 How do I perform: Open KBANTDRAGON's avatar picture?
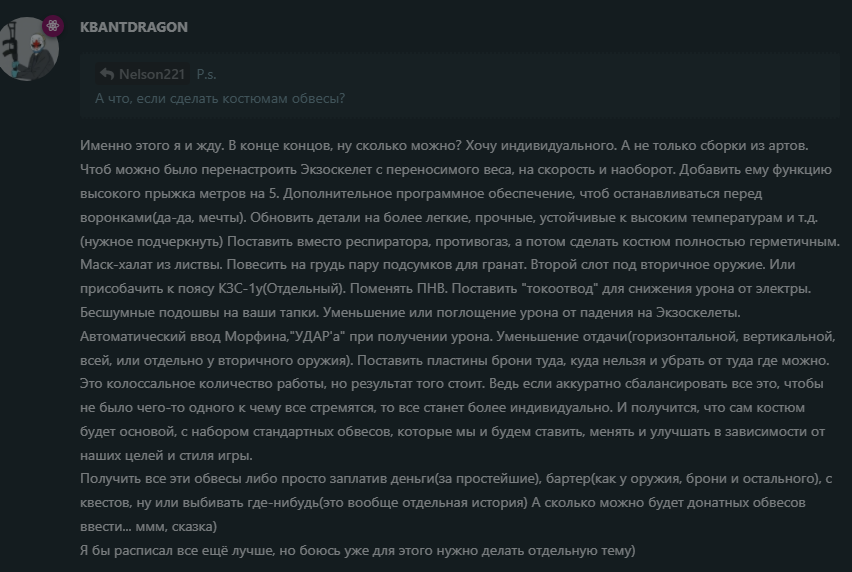coord(28,49)
